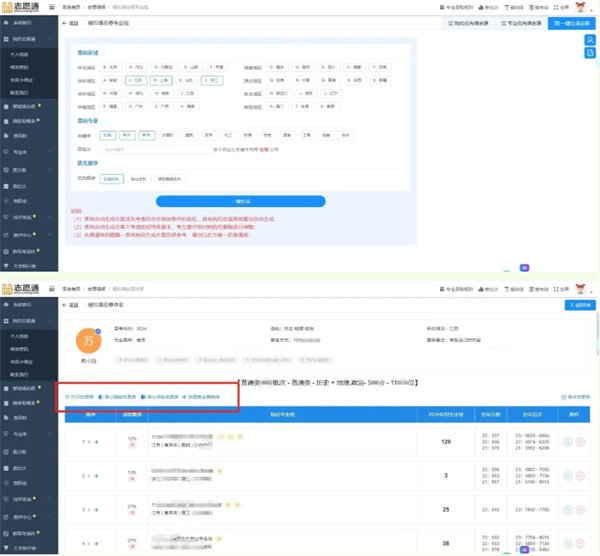
Task: Select the 专业优先 priority order option
Action: 138,178
